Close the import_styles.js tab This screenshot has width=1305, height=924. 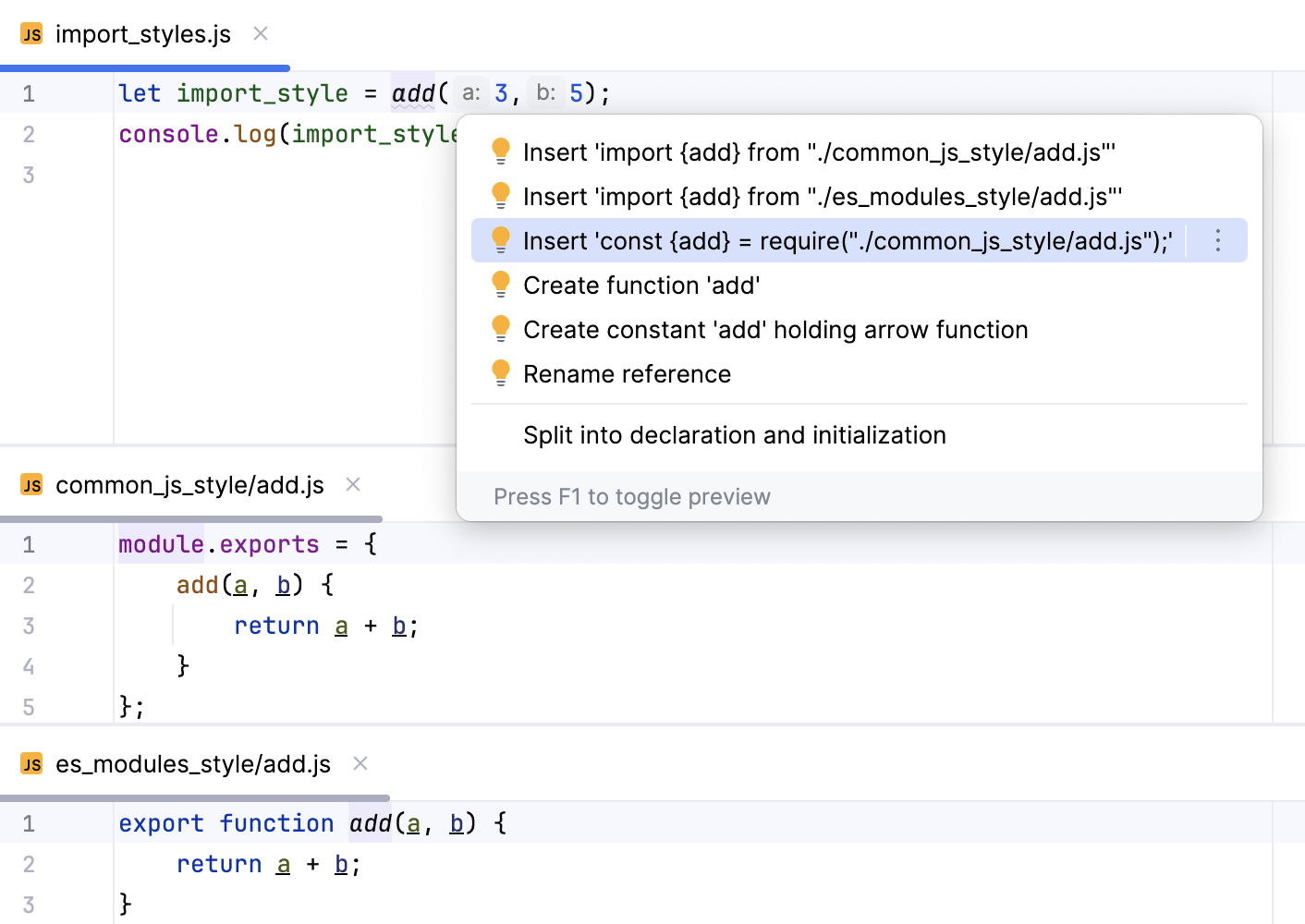point(261,33)
